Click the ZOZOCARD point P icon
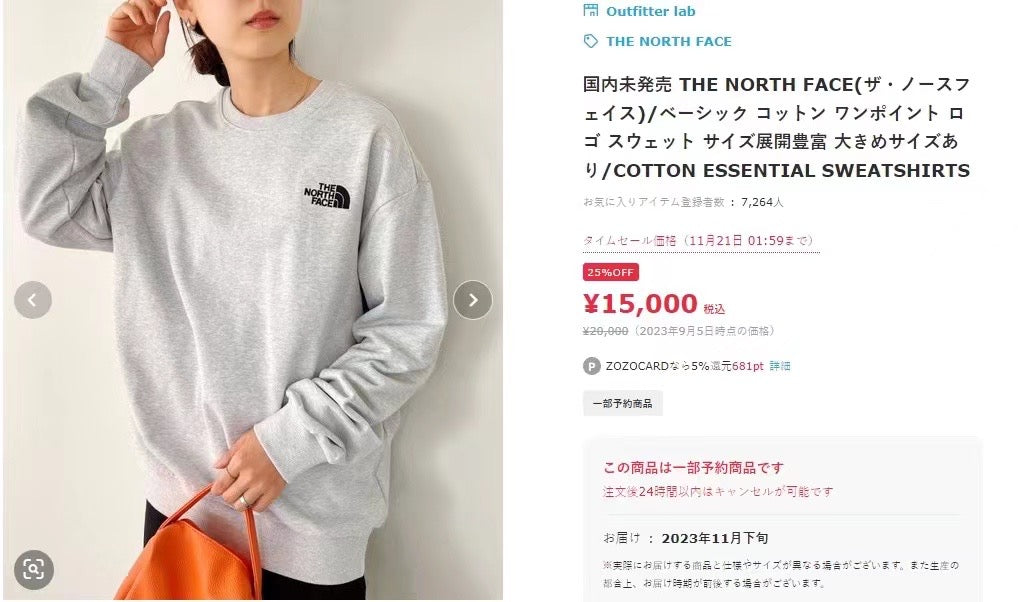 591,366
